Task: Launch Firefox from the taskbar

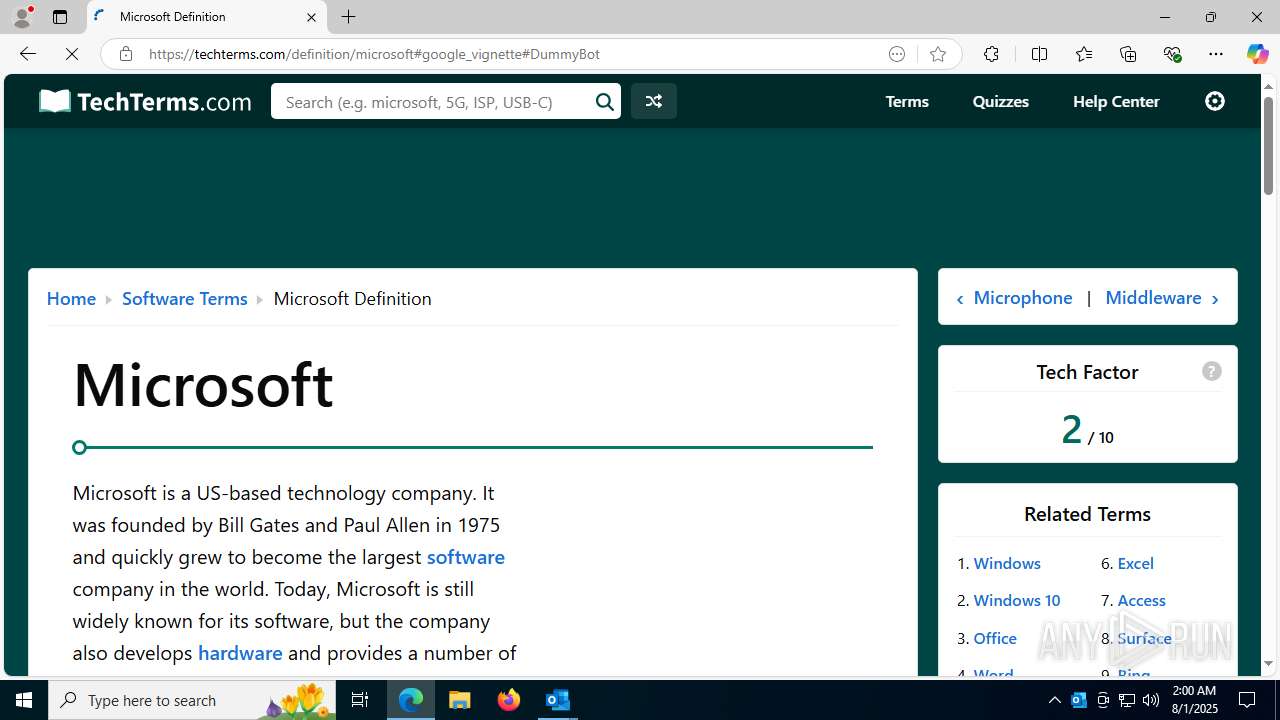Action: click(x=509, y=700)
